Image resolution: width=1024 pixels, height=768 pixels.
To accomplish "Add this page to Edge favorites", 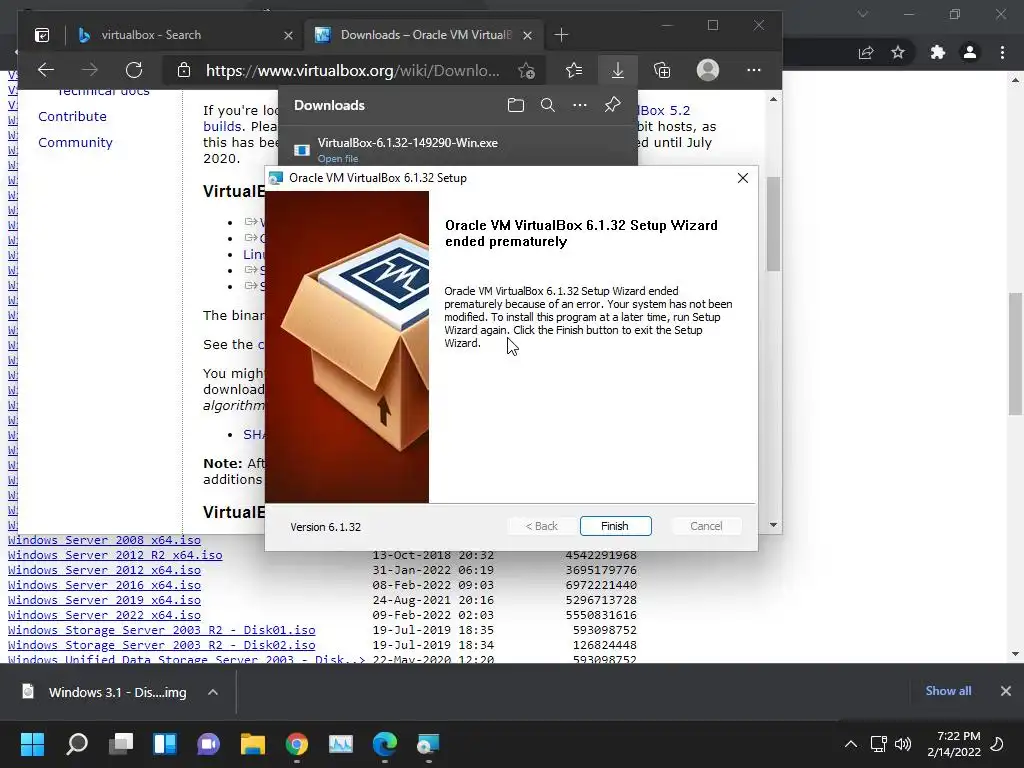I will tap(526, 71).
